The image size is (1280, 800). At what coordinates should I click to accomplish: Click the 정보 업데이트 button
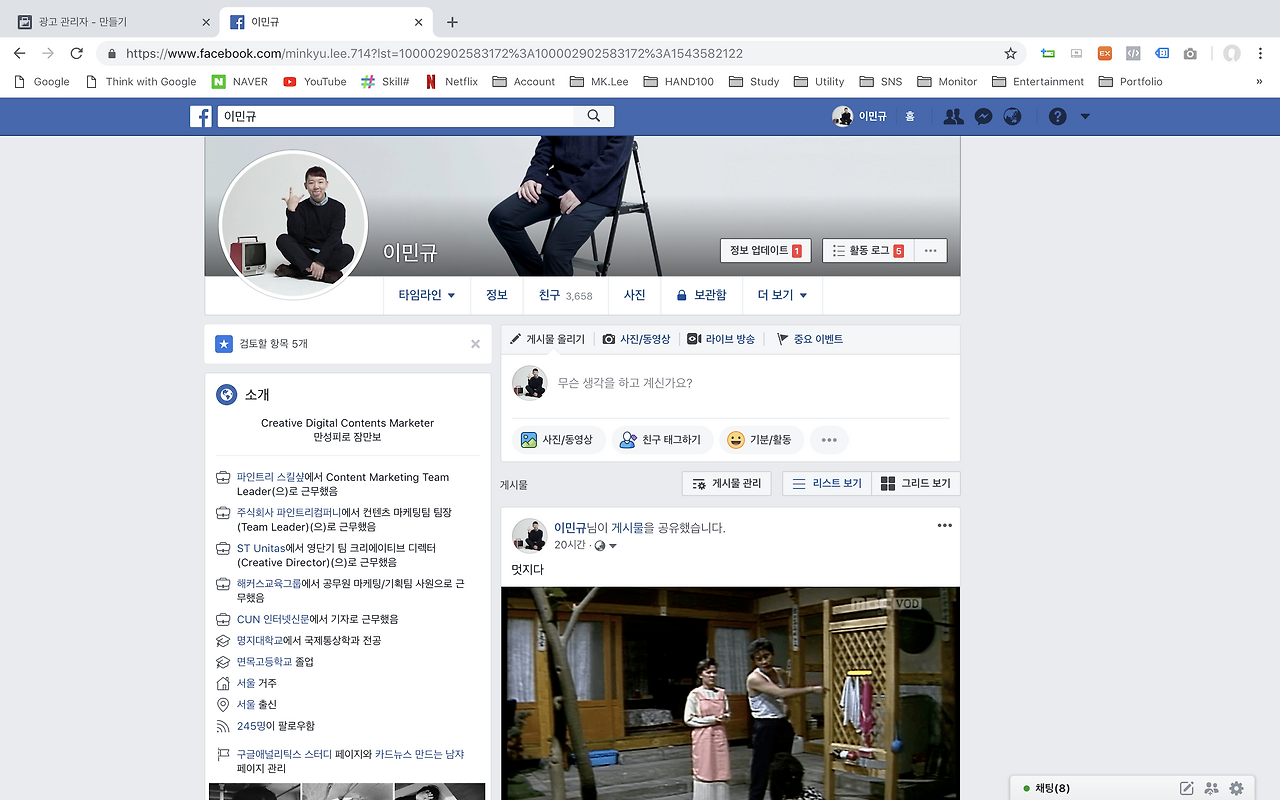pyautogui.click(x=766, y=250)
